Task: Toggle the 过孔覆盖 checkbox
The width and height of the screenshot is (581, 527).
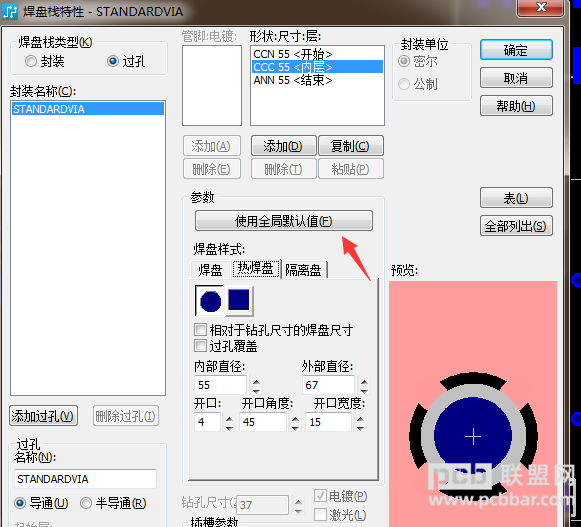Action: coord(200,346)
